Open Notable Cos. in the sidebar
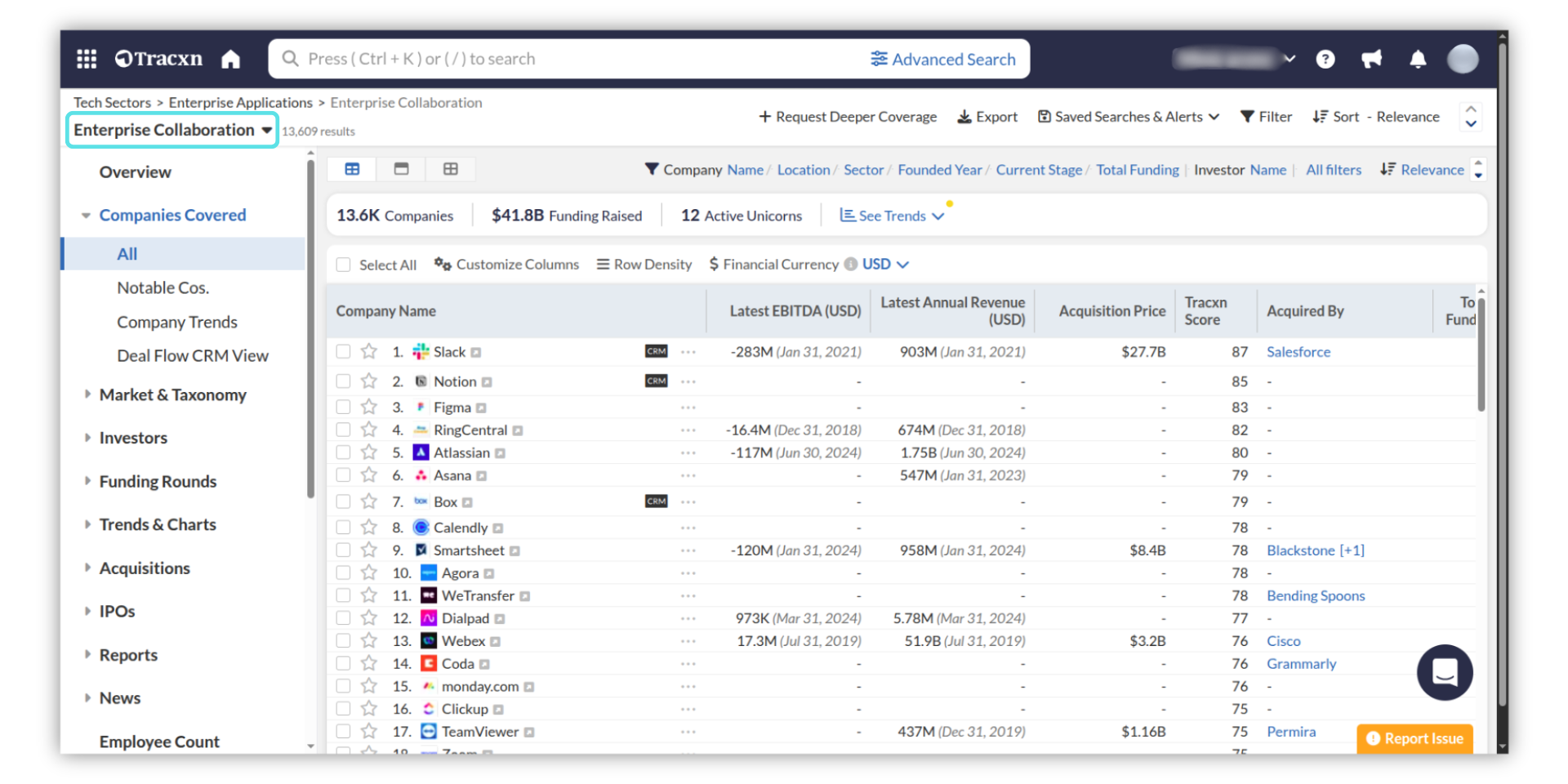The height and width of the screenshot is (784, 1568). tap(163, 287)
